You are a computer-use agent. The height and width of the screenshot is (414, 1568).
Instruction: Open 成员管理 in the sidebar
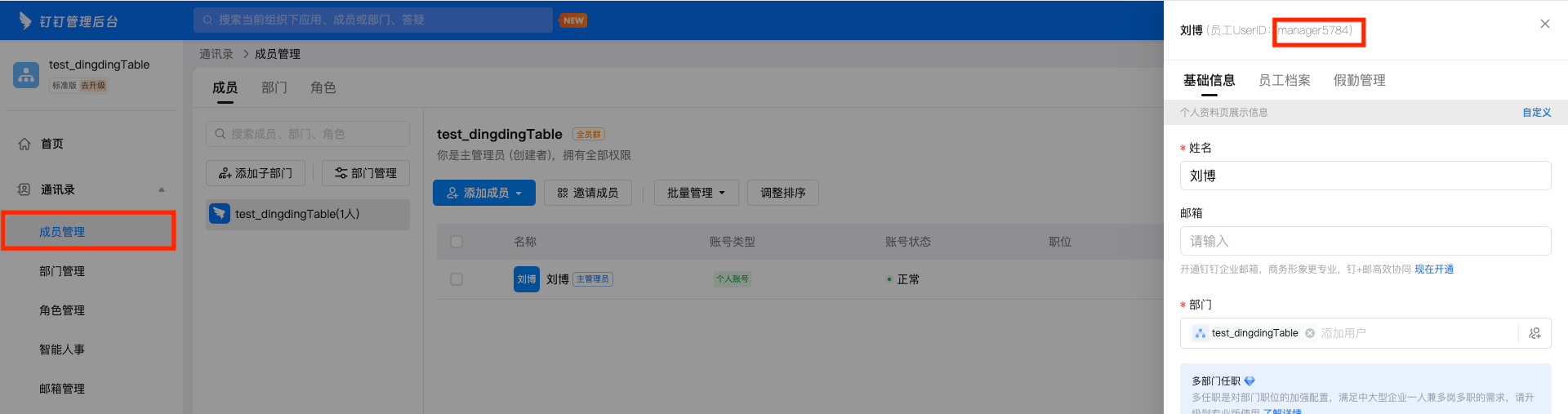tap(62, 232)
